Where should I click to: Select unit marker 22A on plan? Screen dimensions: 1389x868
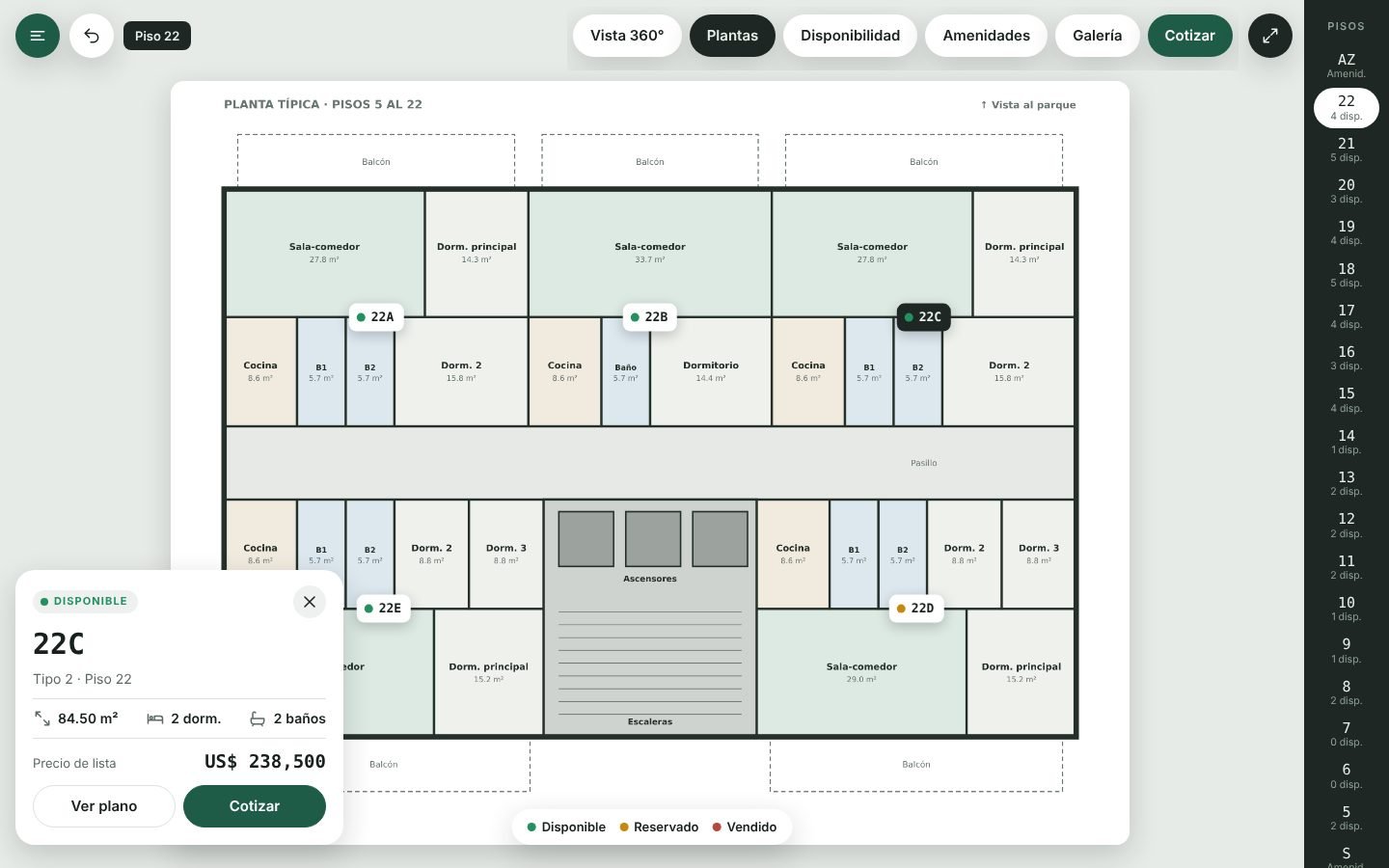(x=376, y=316)
